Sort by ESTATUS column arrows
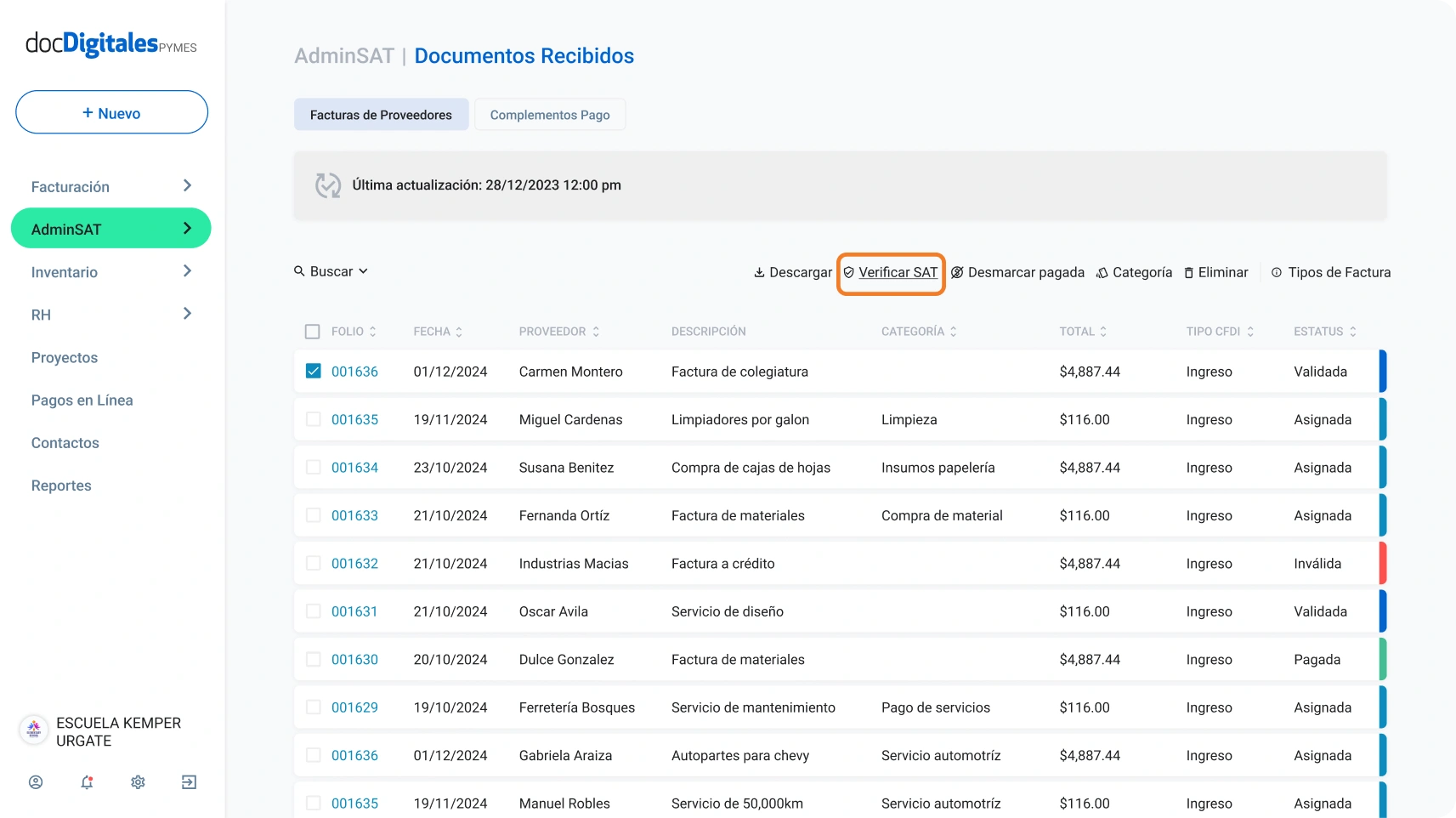The width and height of the screenshot is (1456, 818). (1352, 332)
